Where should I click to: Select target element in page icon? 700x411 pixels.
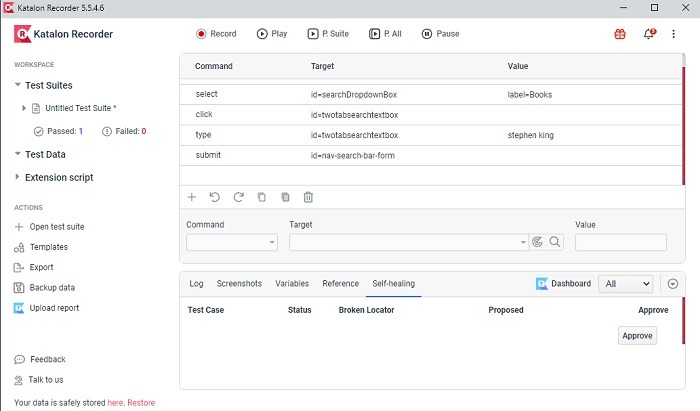click(x=538, y=242)
